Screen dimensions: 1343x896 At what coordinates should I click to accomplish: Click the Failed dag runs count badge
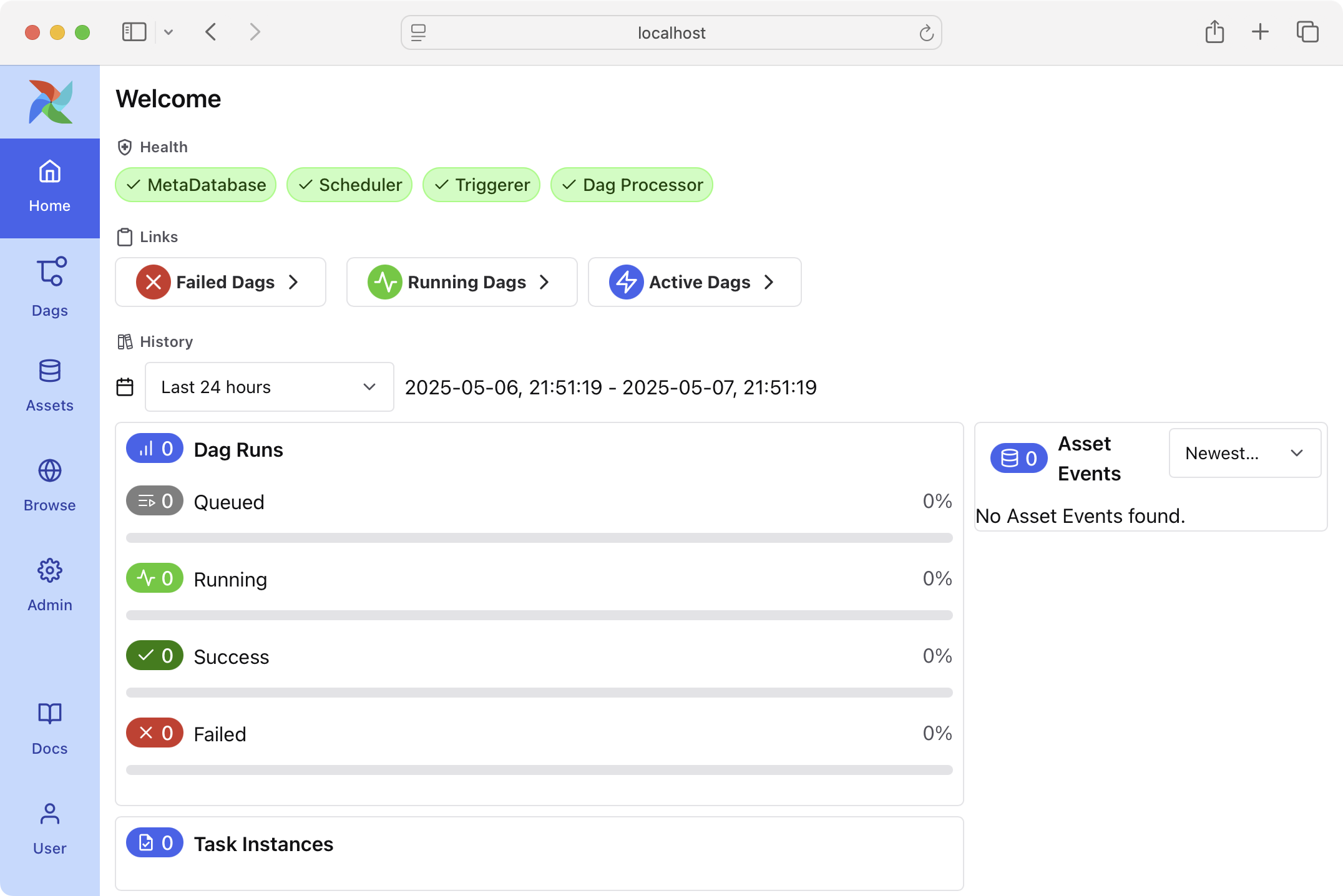pyautogui.click(x=155, y=733)
